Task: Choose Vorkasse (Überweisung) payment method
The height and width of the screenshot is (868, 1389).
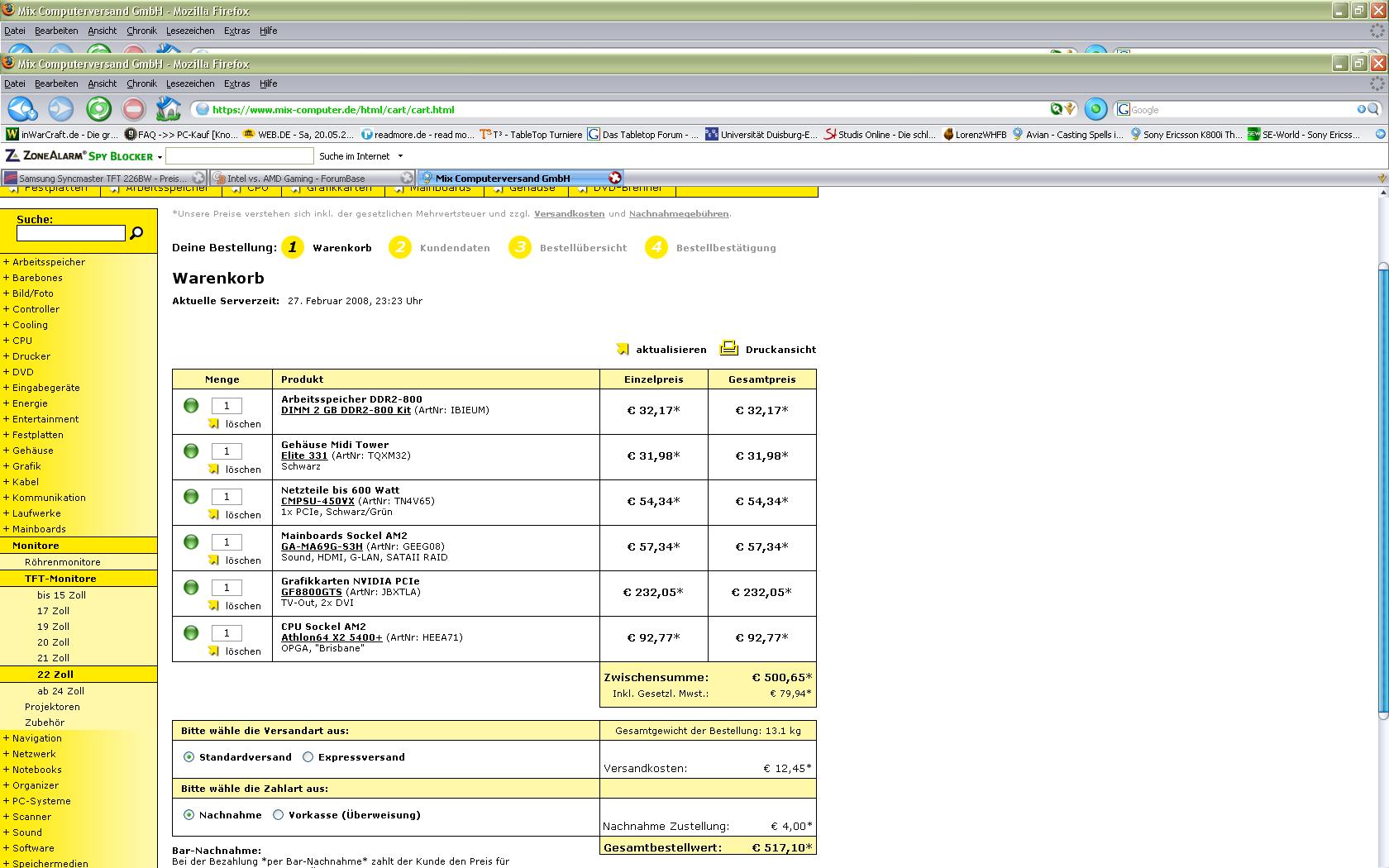Action: tap(279, 815)
